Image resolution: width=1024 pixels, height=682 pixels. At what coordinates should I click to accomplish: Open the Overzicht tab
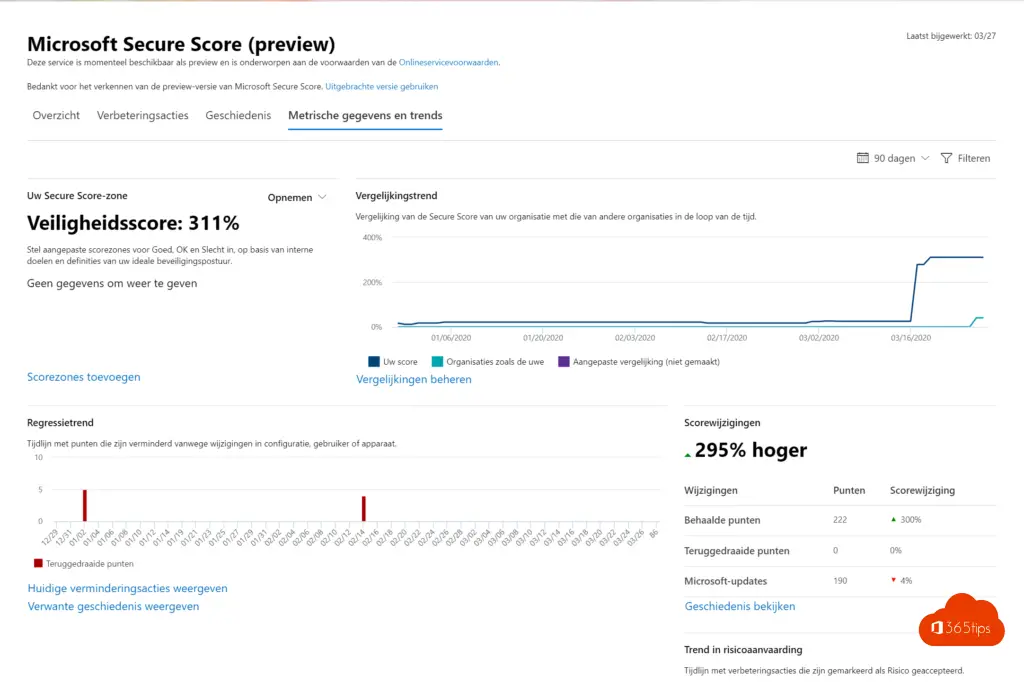pyautogui.click(x=56, y=116)
